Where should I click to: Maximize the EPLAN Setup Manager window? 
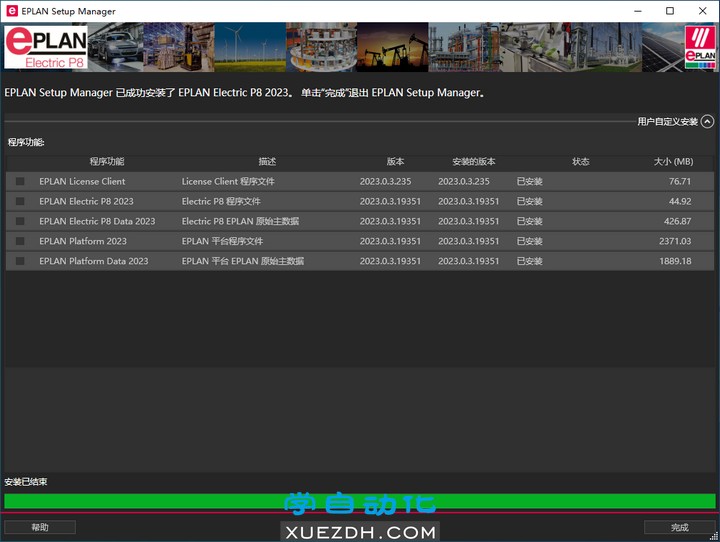click(670, 11)
